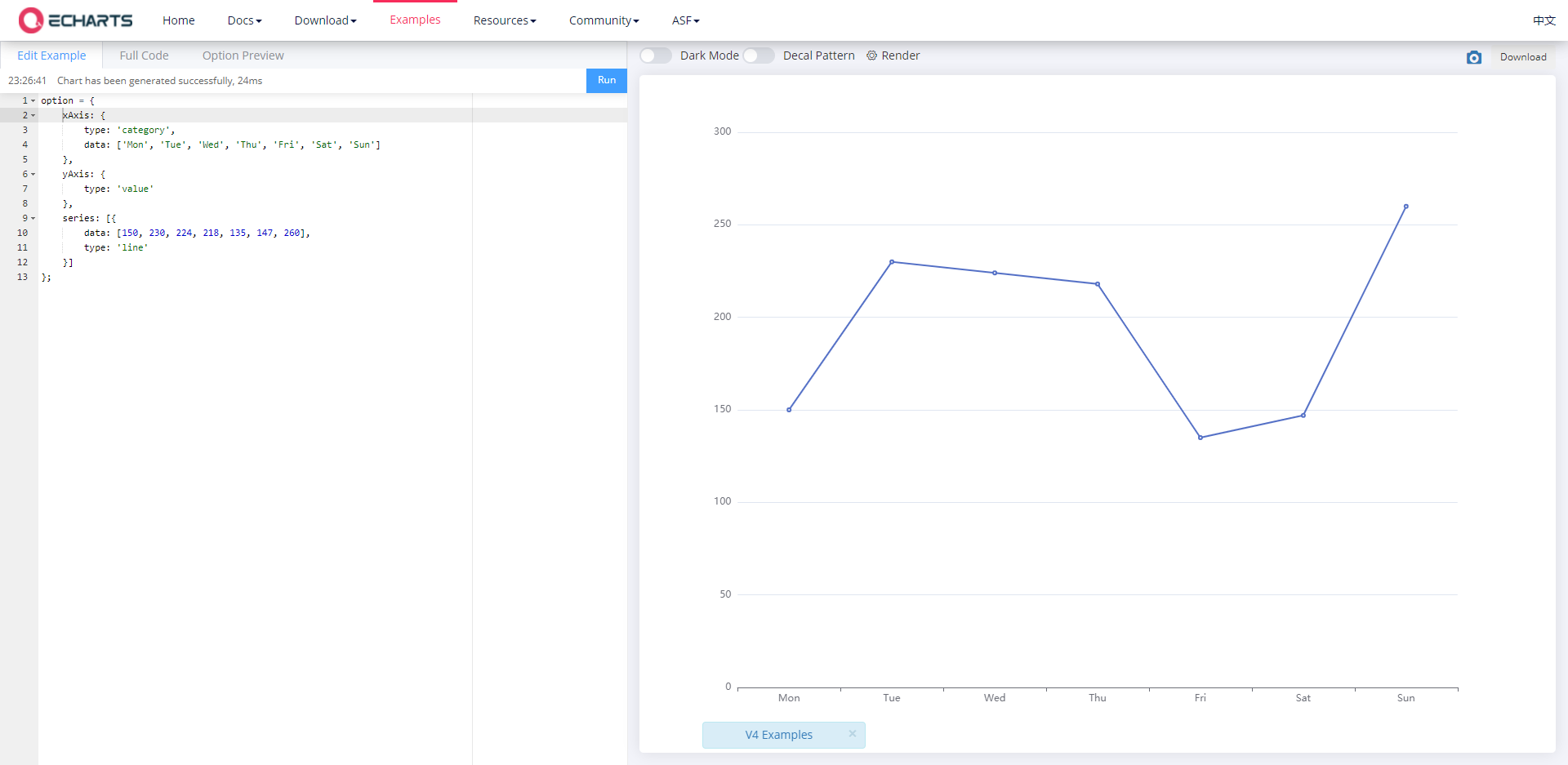Switch language with the 中文 icon
Screen dimensions: 1568x765
pyautogui.click(x=1543, y=20)
